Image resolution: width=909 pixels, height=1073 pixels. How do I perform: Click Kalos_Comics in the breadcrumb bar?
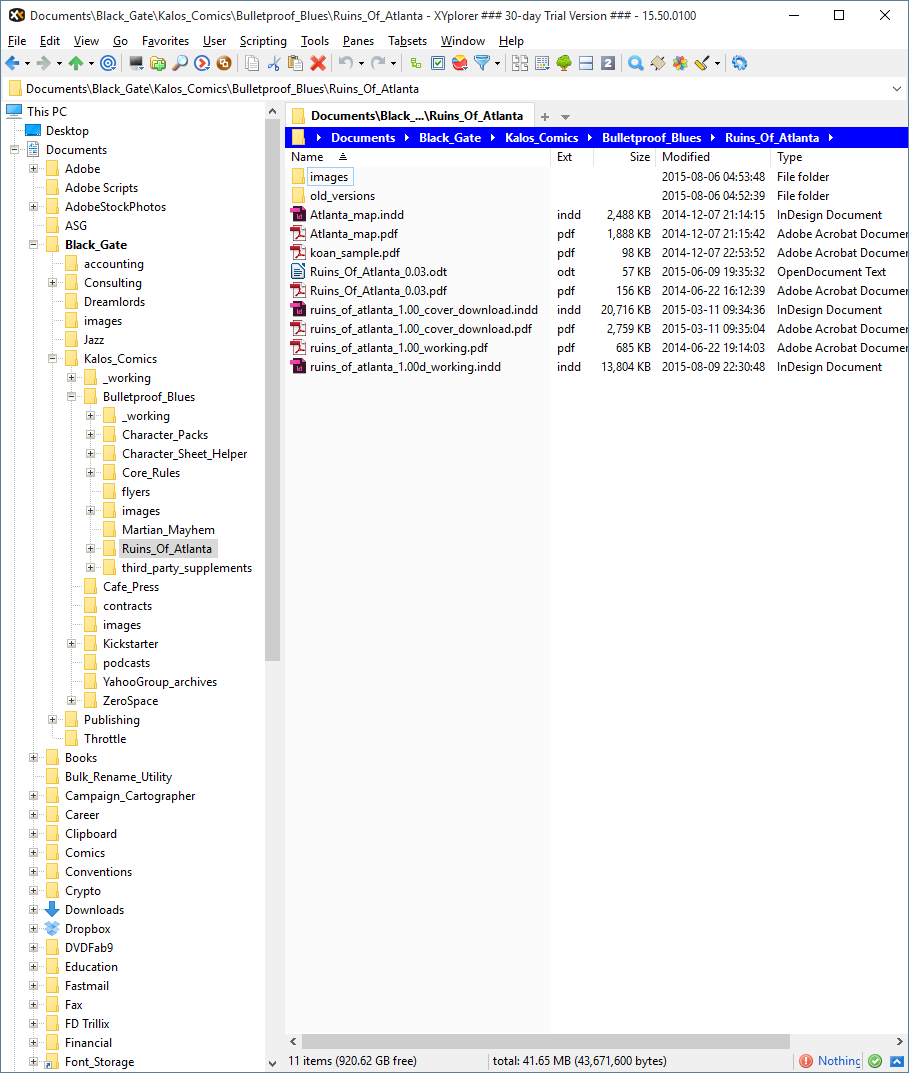(x=541, y=138)
